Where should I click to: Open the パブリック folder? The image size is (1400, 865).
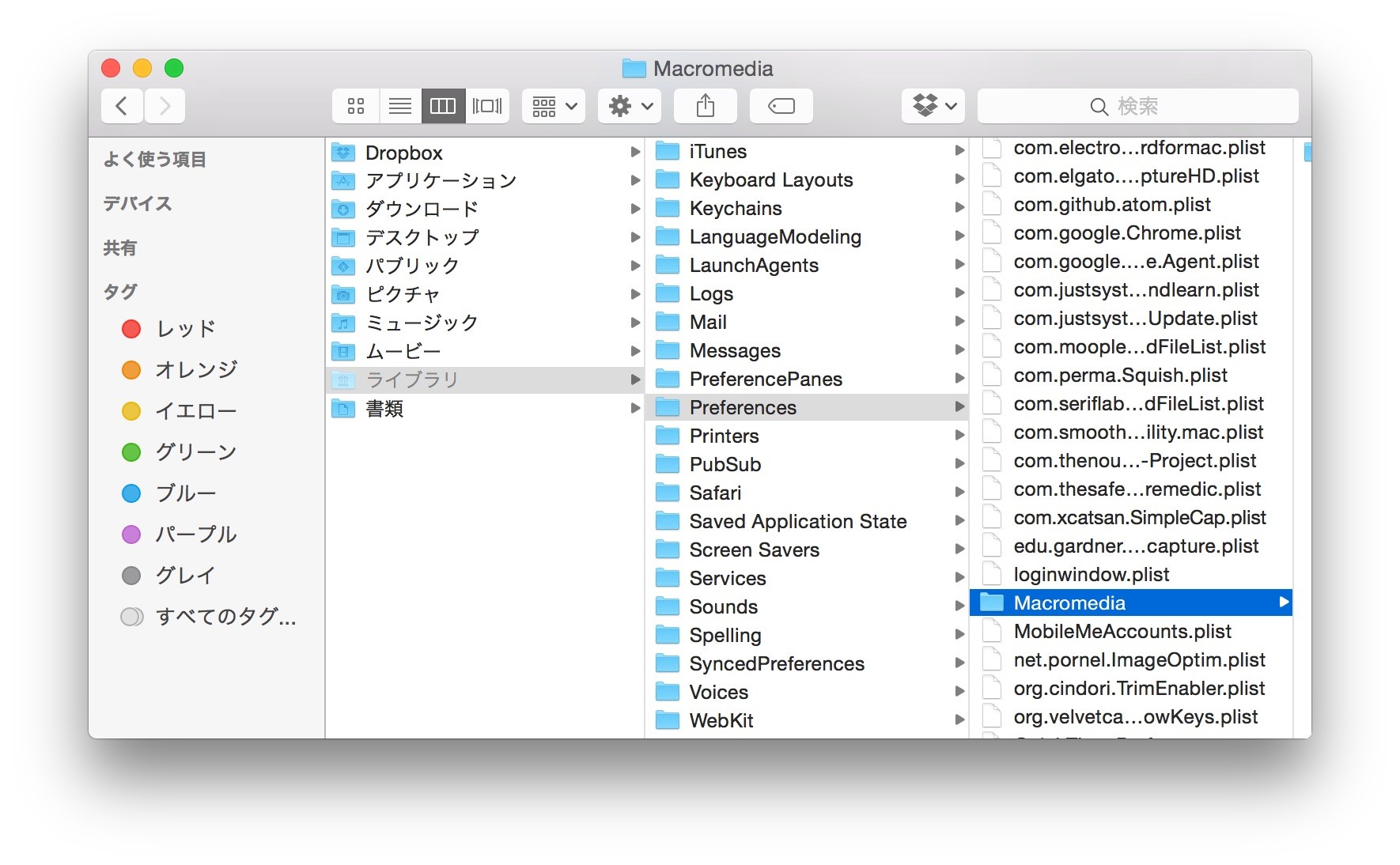[486, 266]
